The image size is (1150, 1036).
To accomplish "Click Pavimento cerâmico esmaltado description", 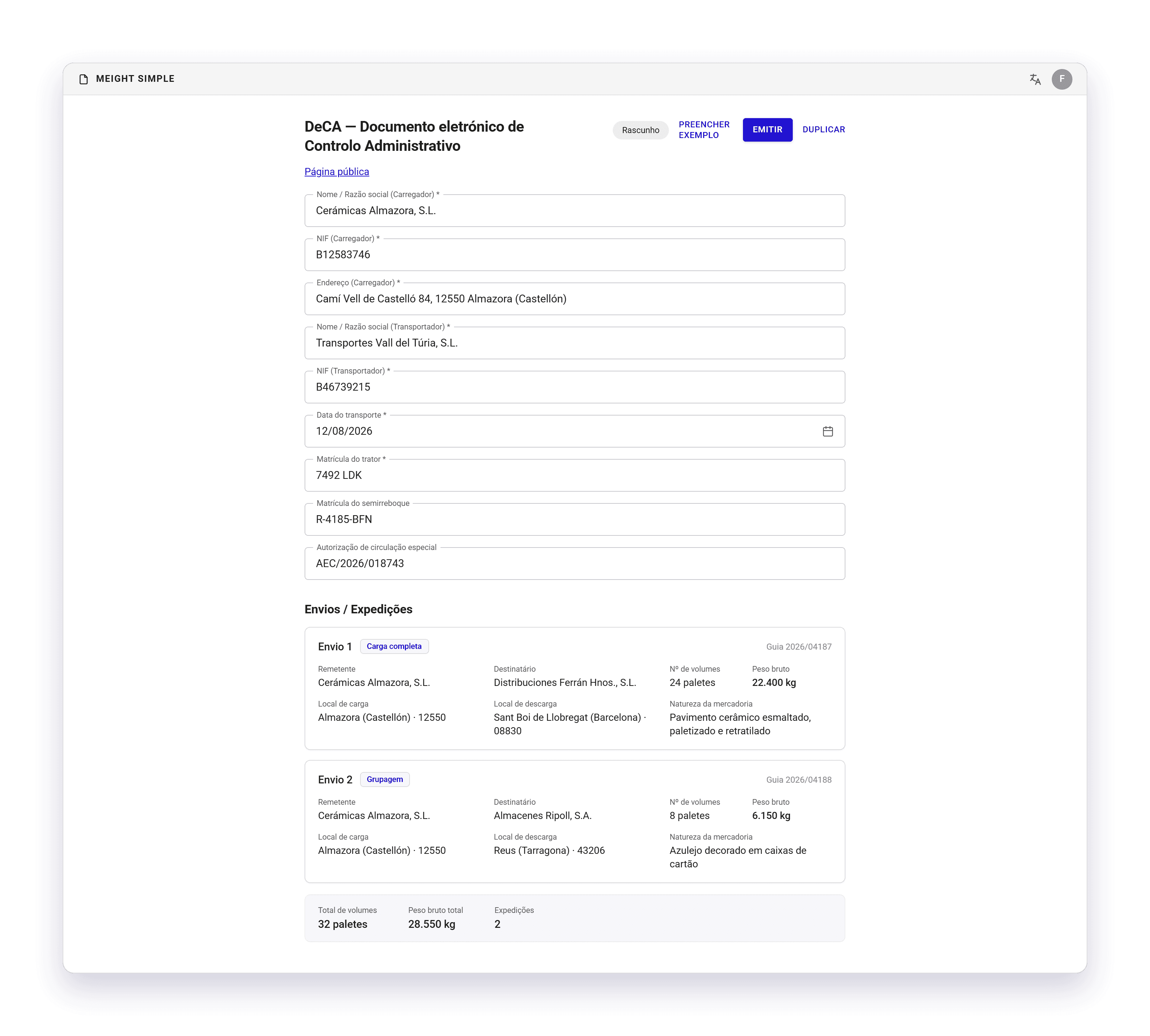I will 740,725.
